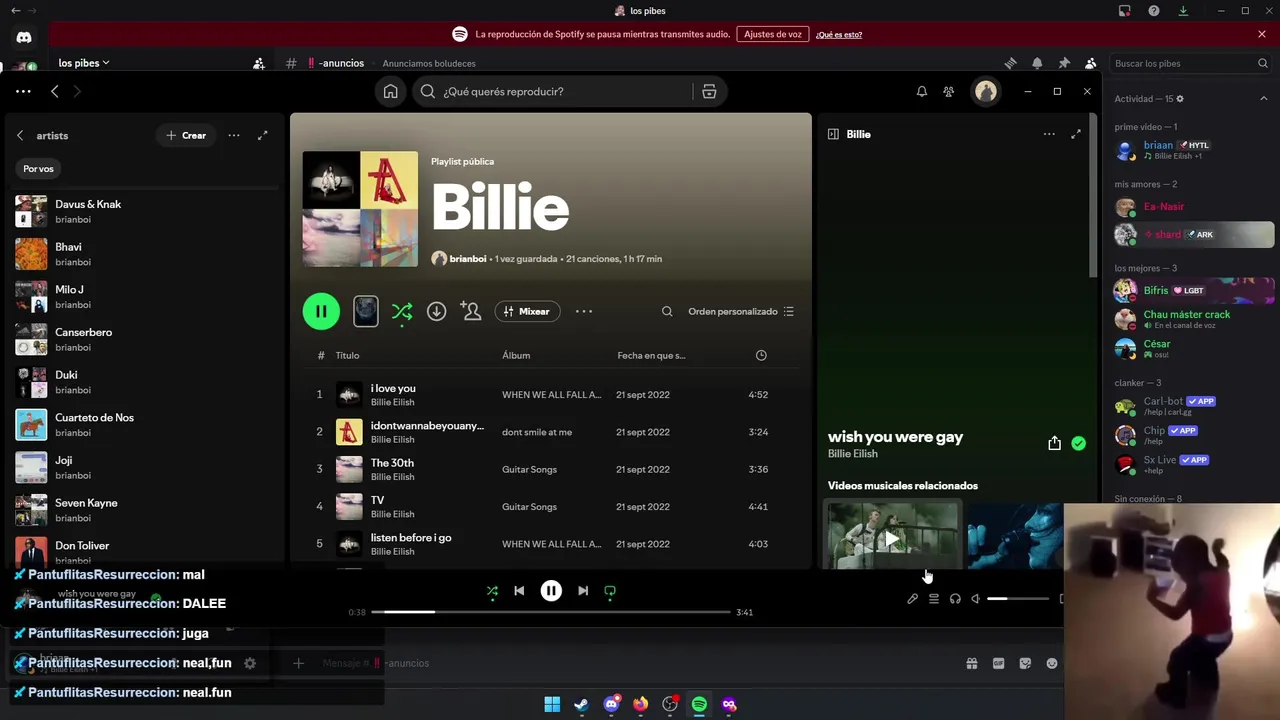Mute Spotify volume with the speaker icon
This screenshot has width=1280, height=720.
[976, 599]
